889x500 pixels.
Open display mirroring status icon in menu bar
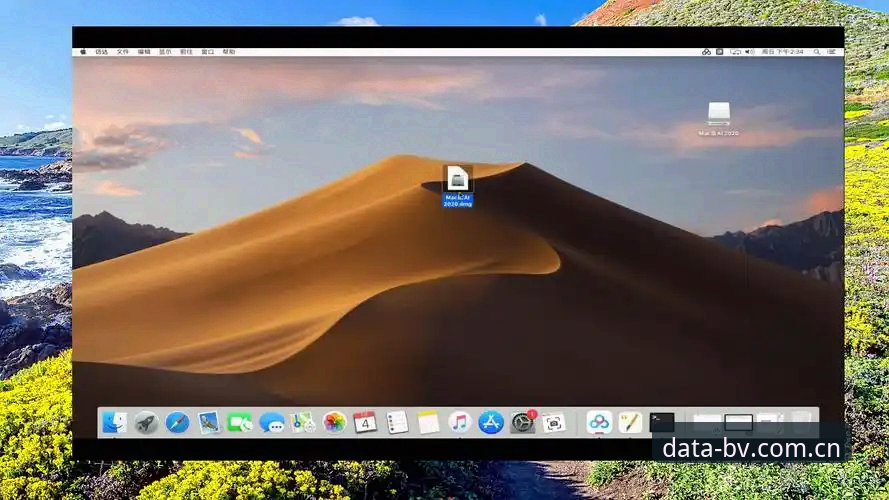click(x=735, y=52)
